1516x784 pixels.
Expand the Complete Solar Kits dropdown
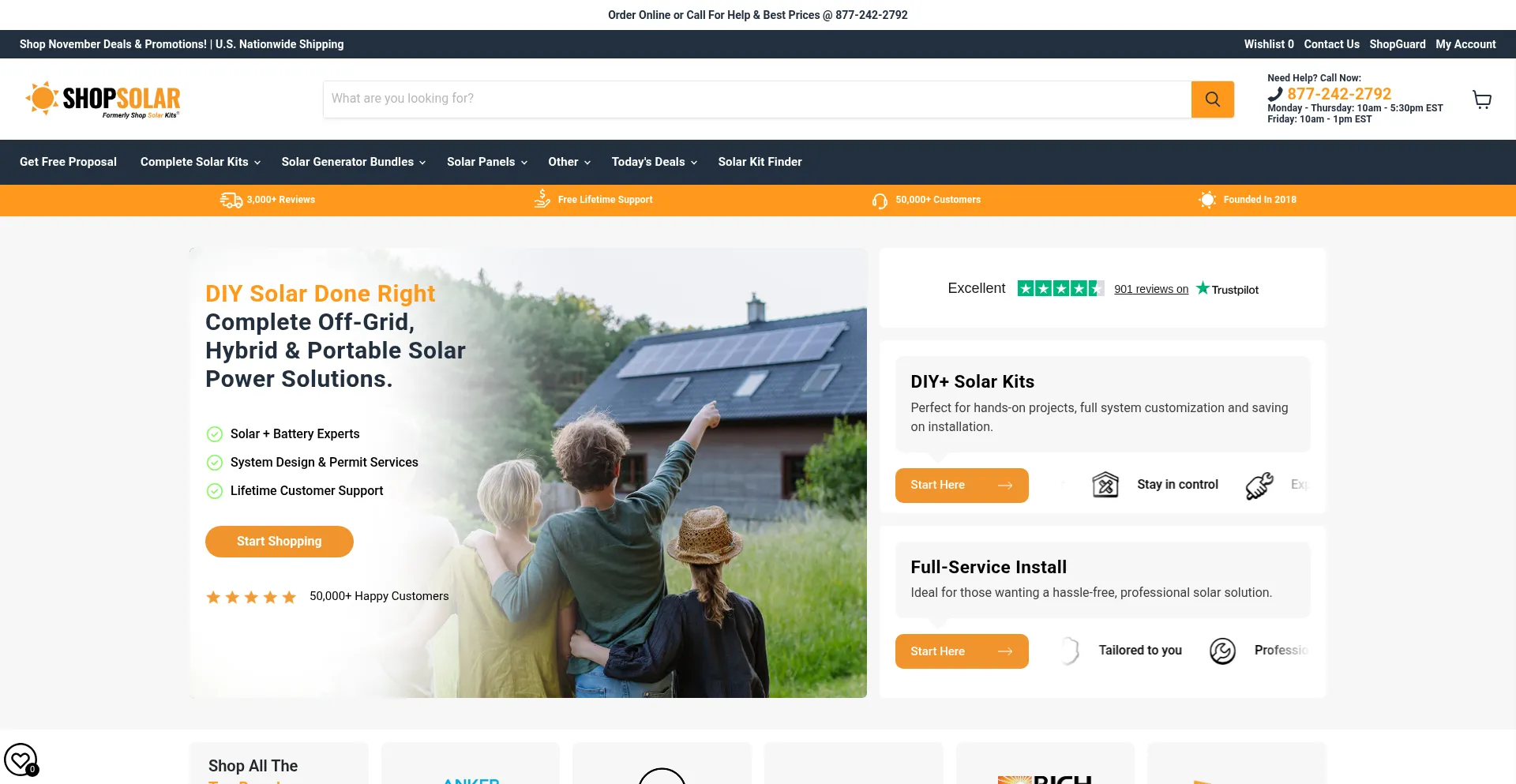201,162
